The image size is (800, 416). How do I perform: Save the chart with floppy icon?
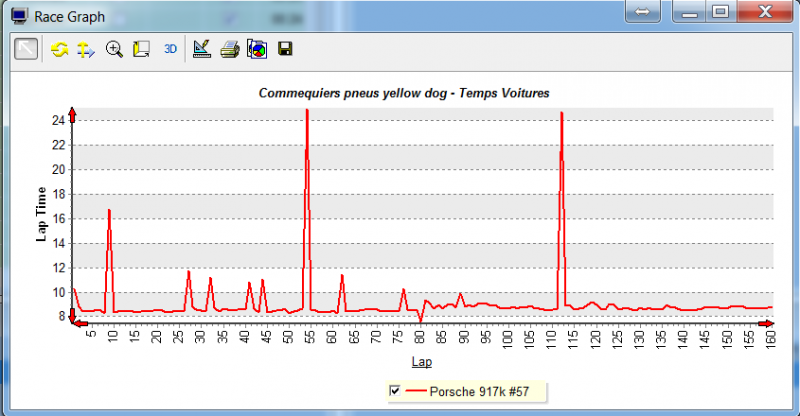coord(284,49)
